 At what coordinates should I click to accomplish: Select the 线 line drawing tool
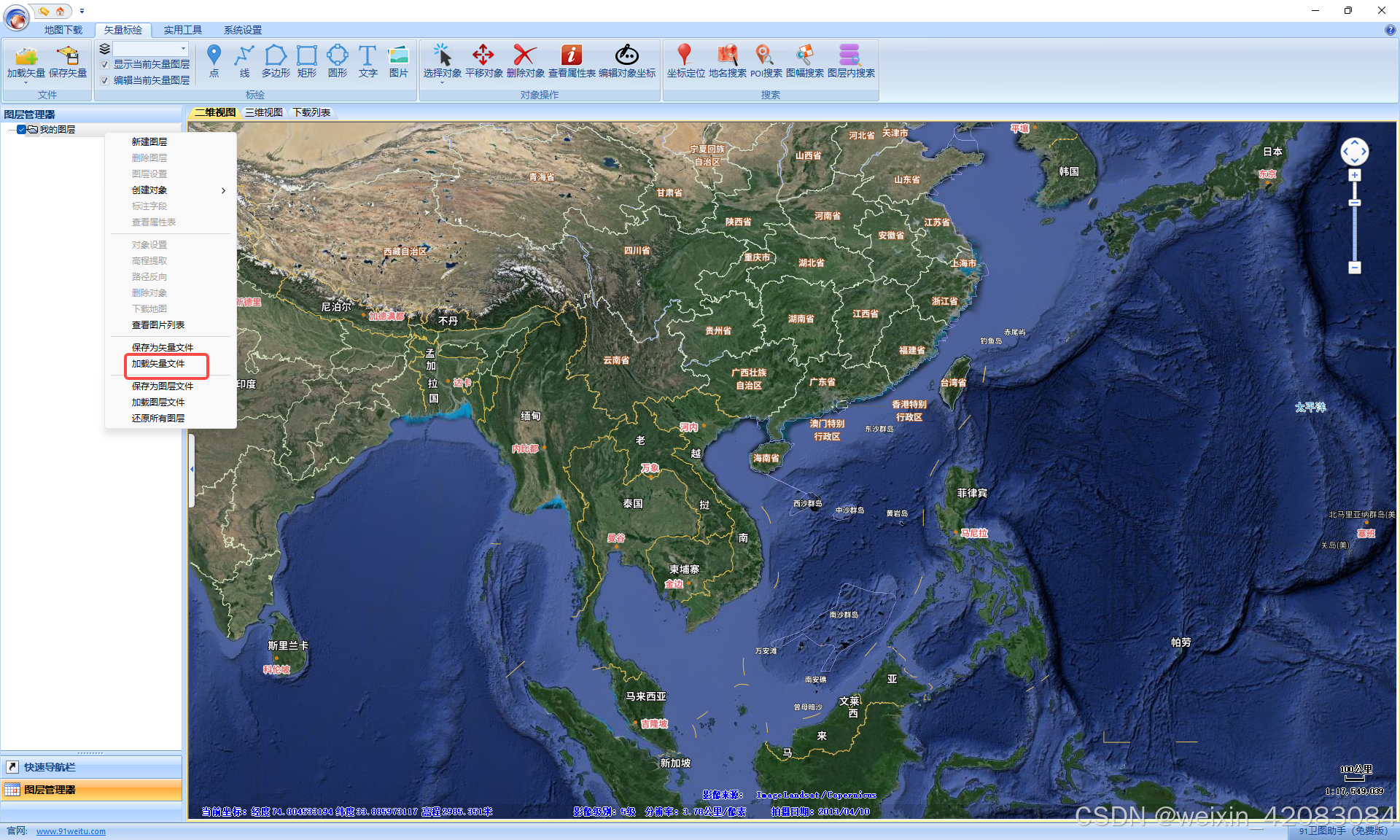point(244,55)
